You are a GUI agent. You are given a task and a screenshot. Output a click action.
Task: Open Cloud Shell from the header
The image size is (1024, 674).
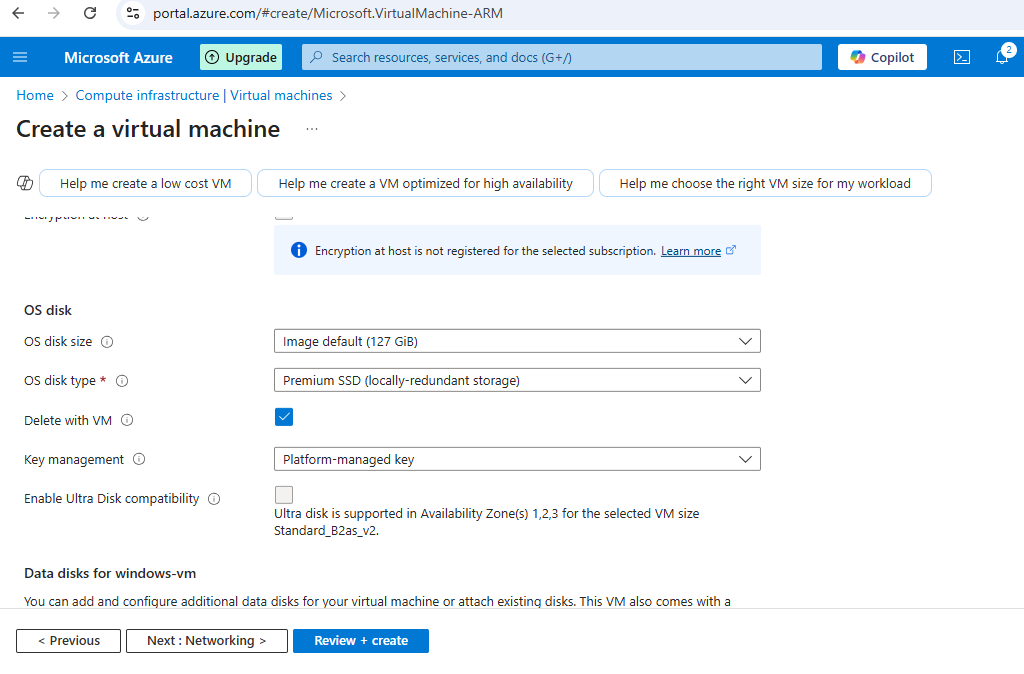click(x=962, y=57)
